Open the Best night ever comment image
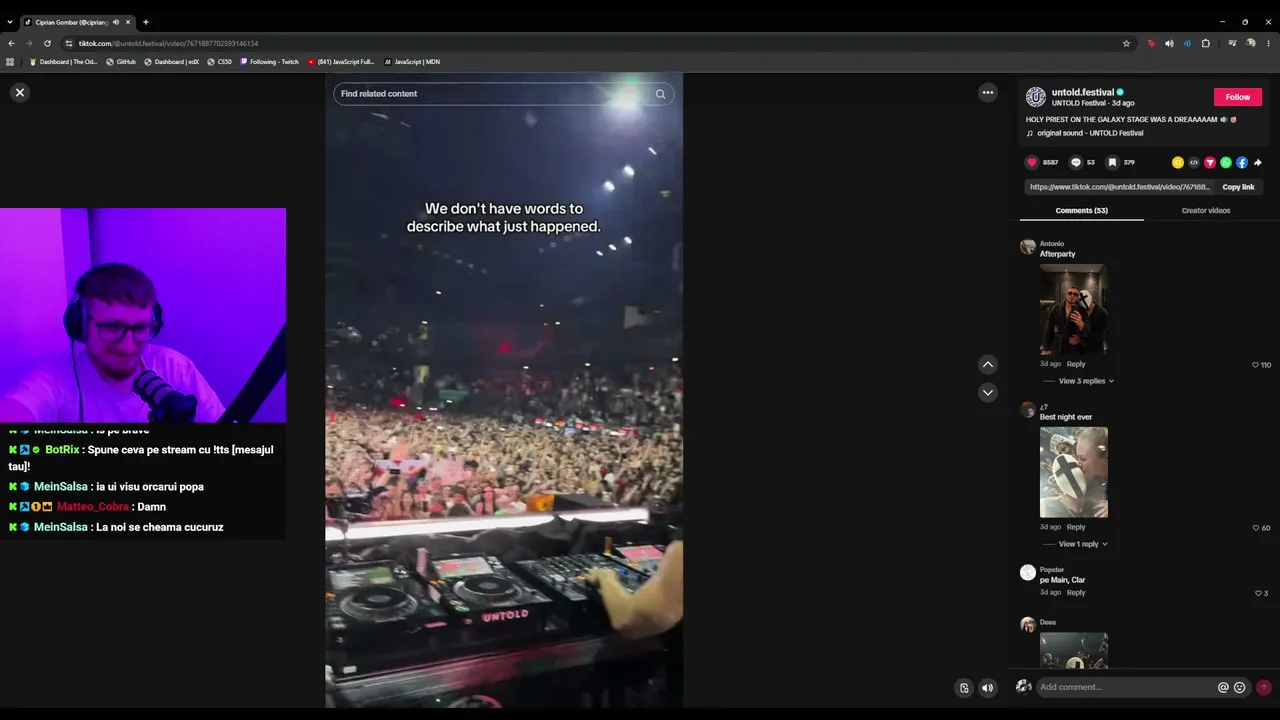 1074,473
